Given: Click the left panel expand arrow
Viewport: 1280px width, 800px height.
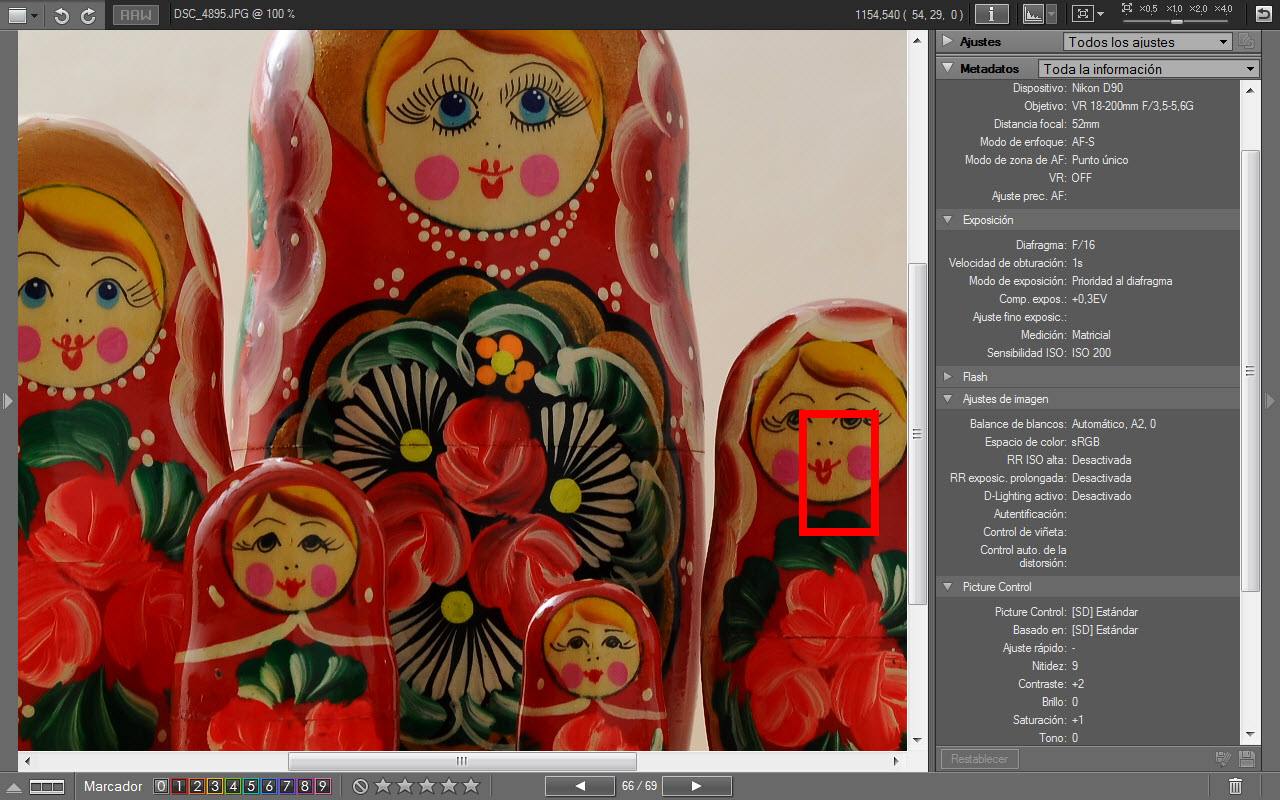Looking at the screenshot, I should tap(8, 401).
